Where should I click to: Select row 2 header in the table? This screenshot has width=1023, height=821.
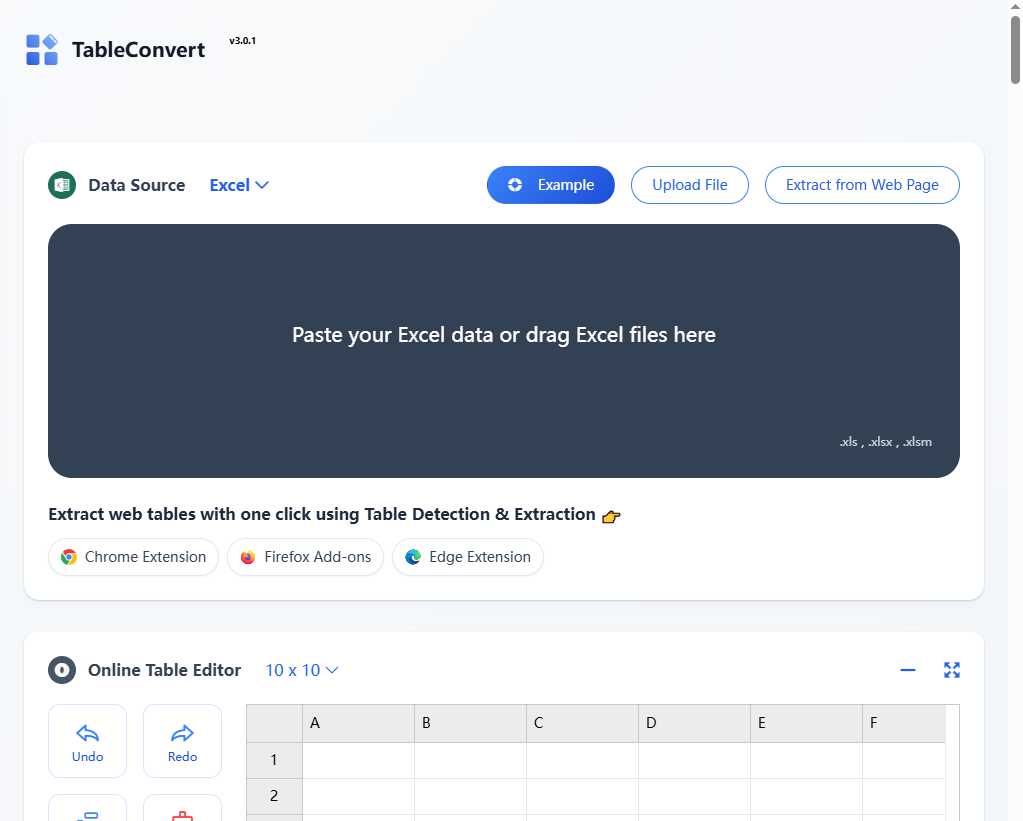pyautogui.click(x=273, y=796)
